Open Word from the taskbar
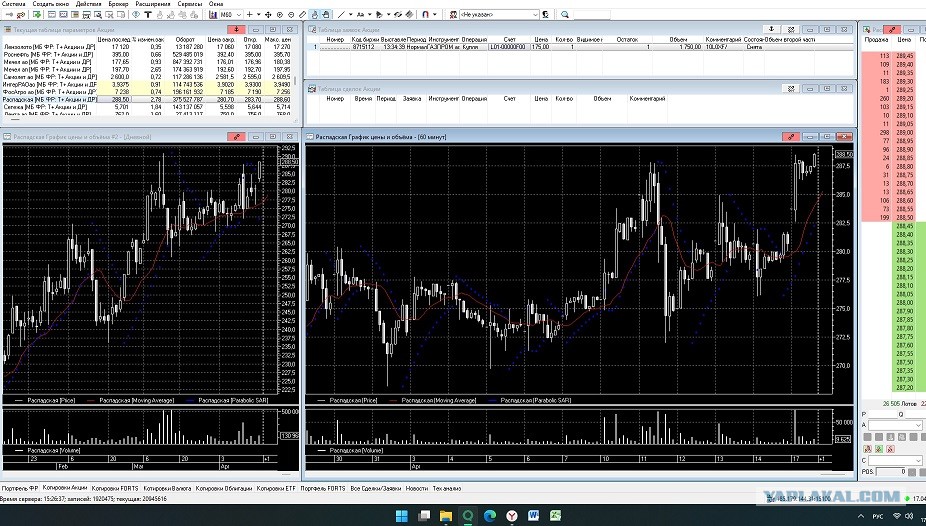The width and height of the screenshot is (926, 526). coord(534,516)
